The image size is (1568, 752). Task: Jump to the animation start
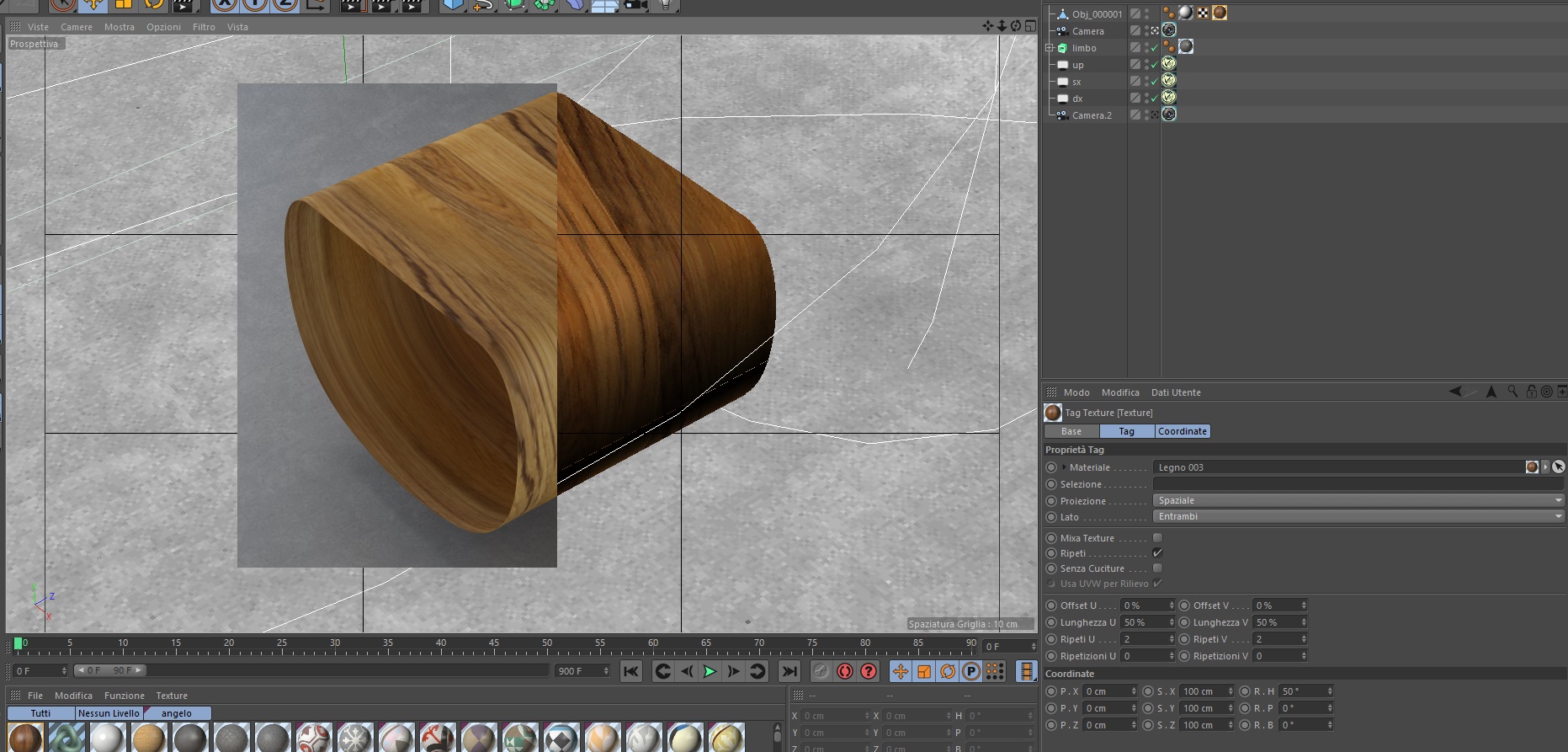[631, 671]
